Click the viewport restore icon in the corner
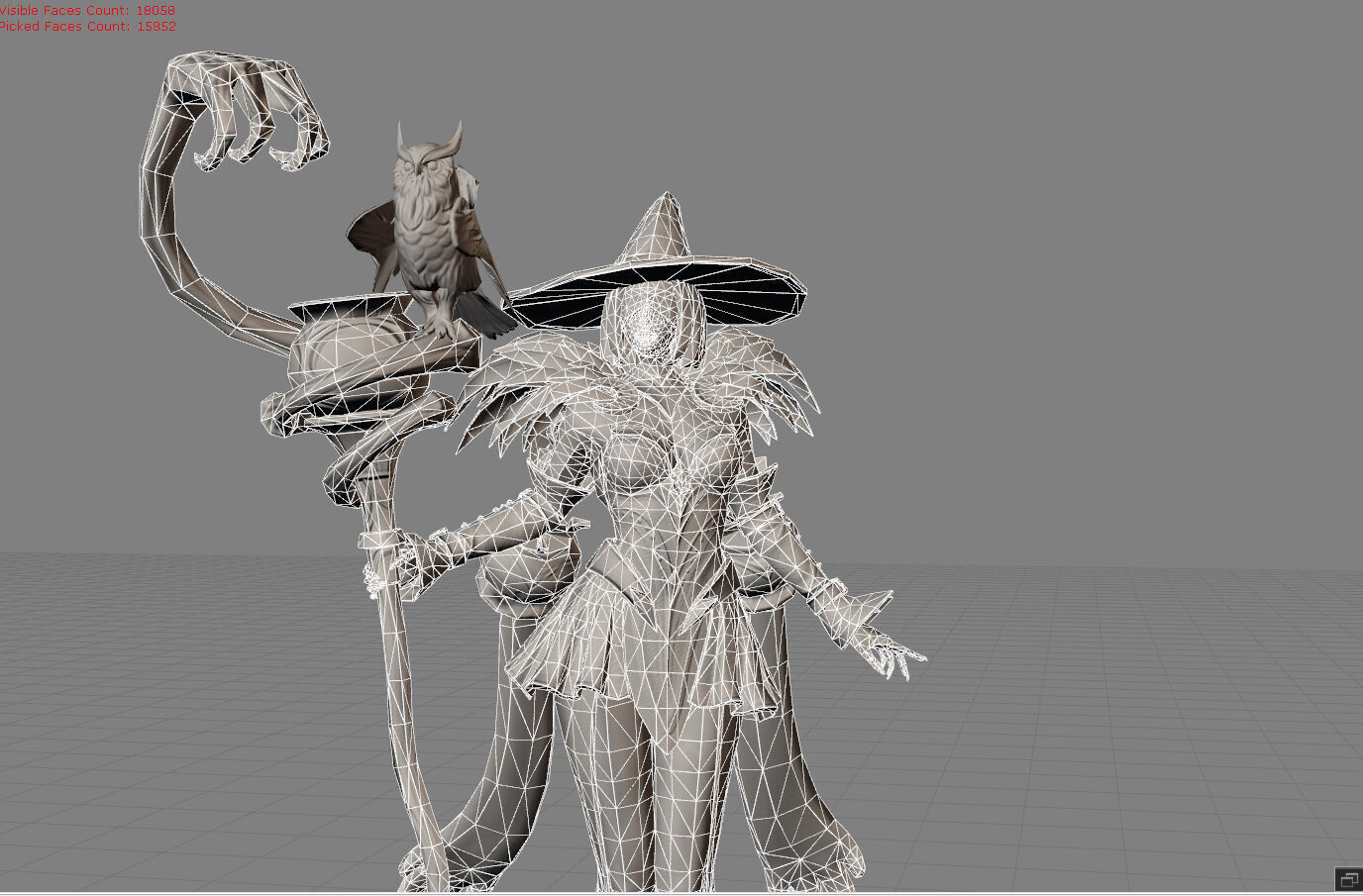 pos(1348,879)
